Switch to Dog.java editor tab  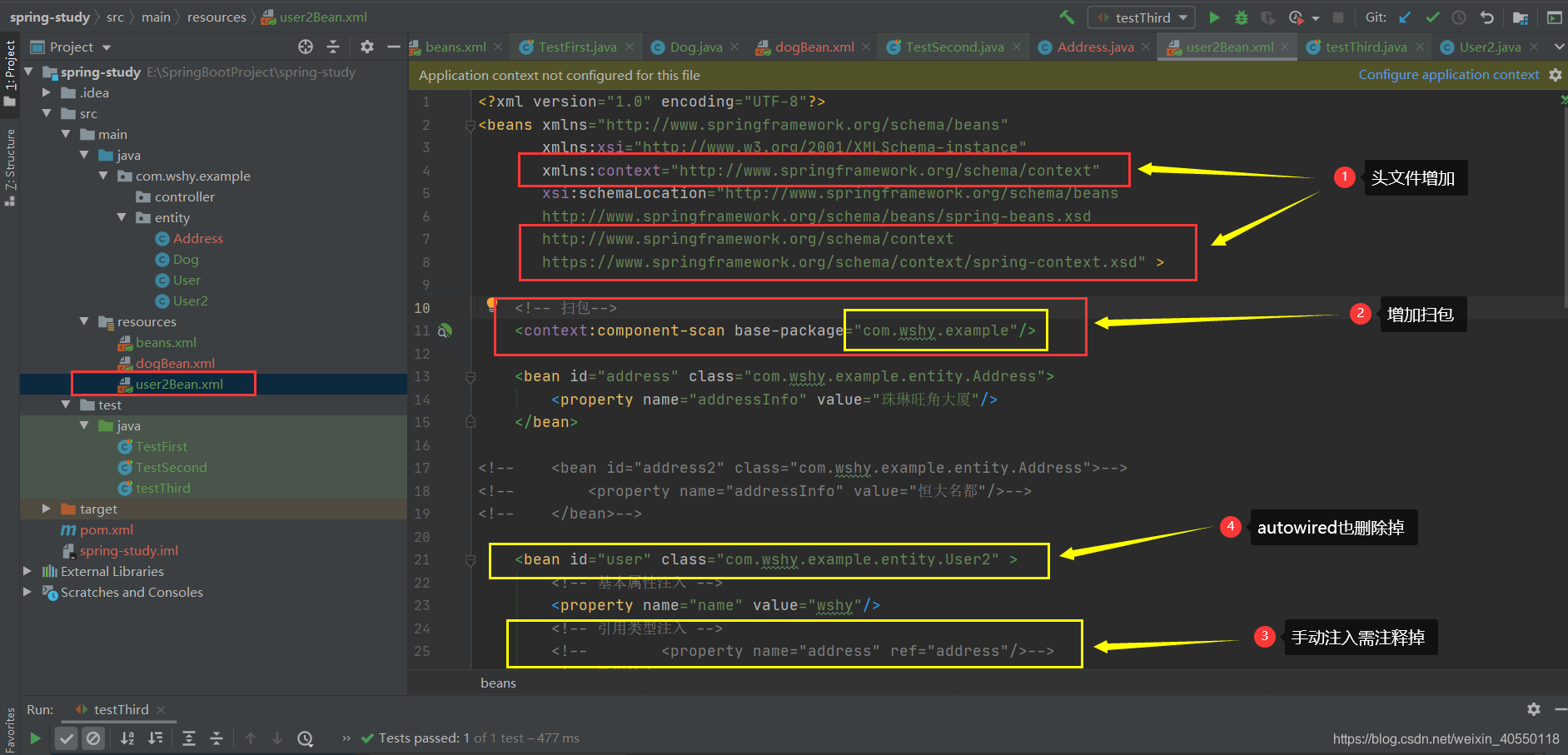pos(695,47)
